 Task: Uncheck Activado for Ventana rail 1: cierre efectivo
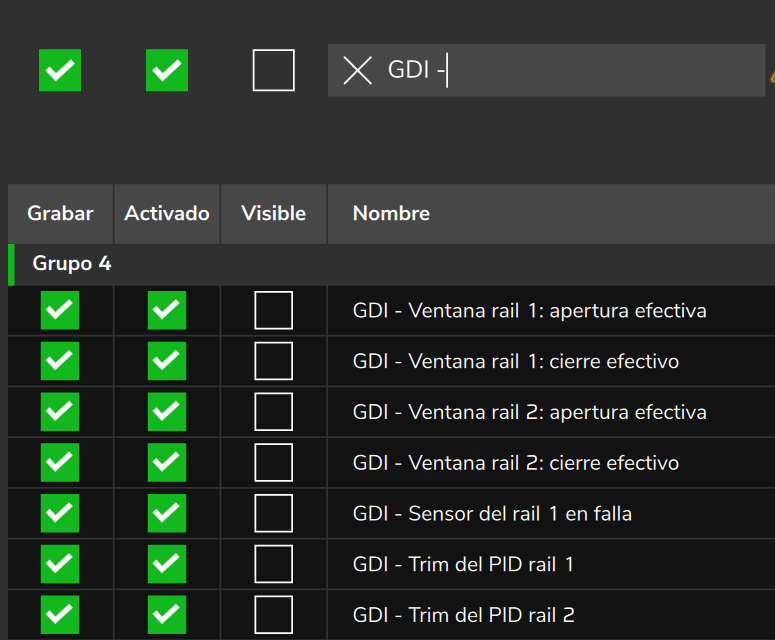[x=167, y=361]
